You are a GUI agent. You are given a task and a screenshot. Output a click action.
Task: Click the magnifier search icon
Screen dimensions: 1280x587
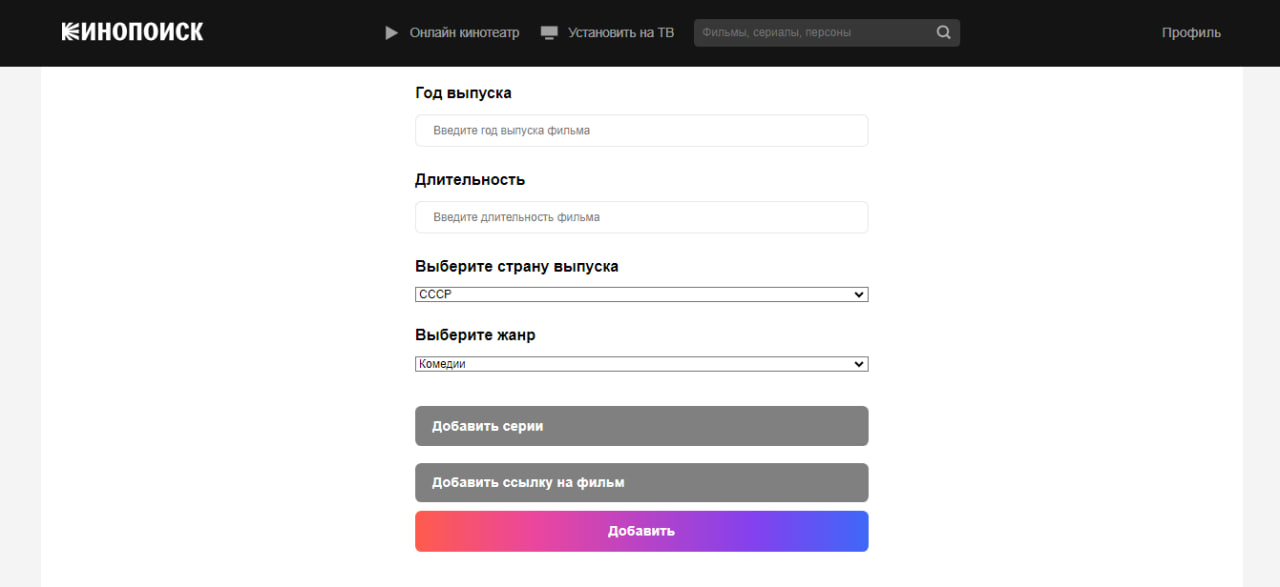943,32
